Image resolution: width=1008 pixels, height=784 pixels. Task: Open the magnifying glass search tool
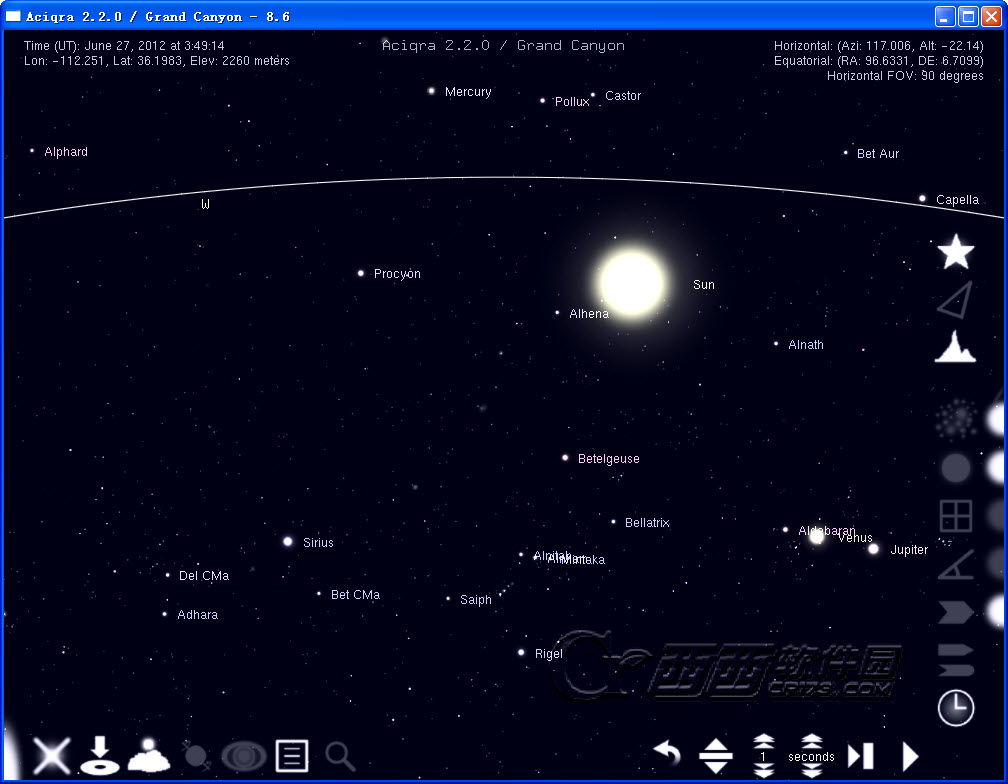[x=340, y=756]
